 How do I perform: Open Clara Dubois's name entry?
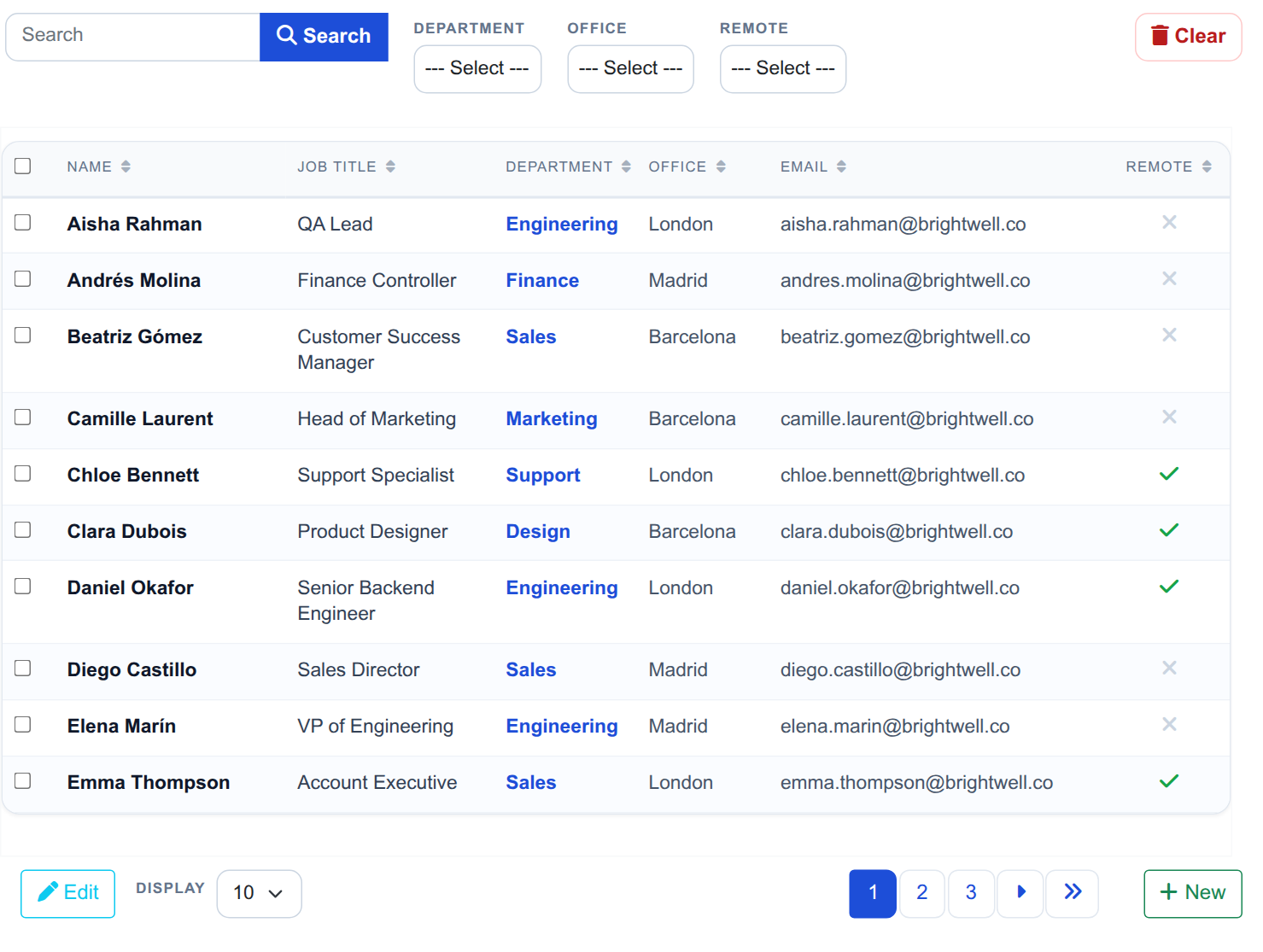click(x=127, y=531)
